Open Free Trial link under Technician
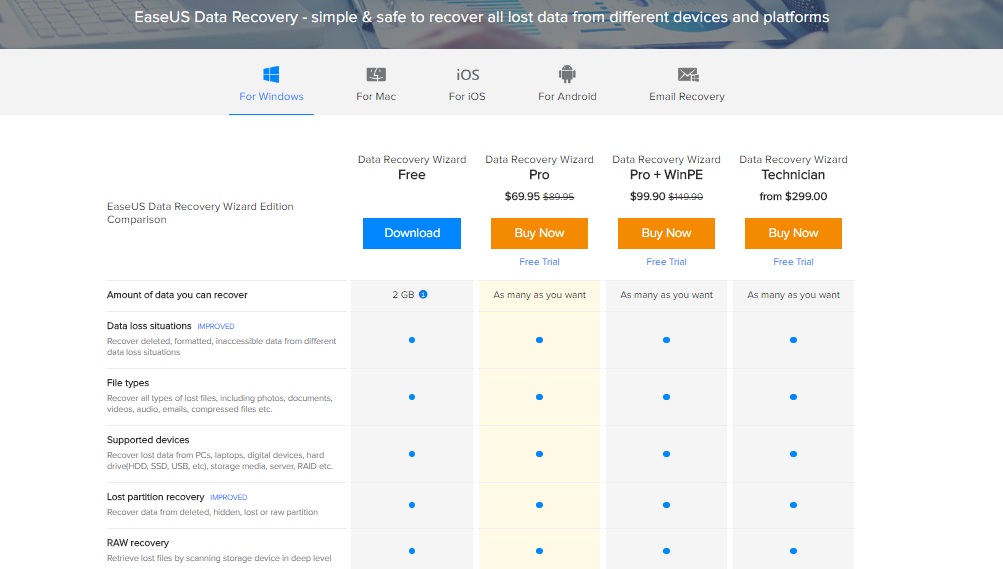 [x=793, y=261]
